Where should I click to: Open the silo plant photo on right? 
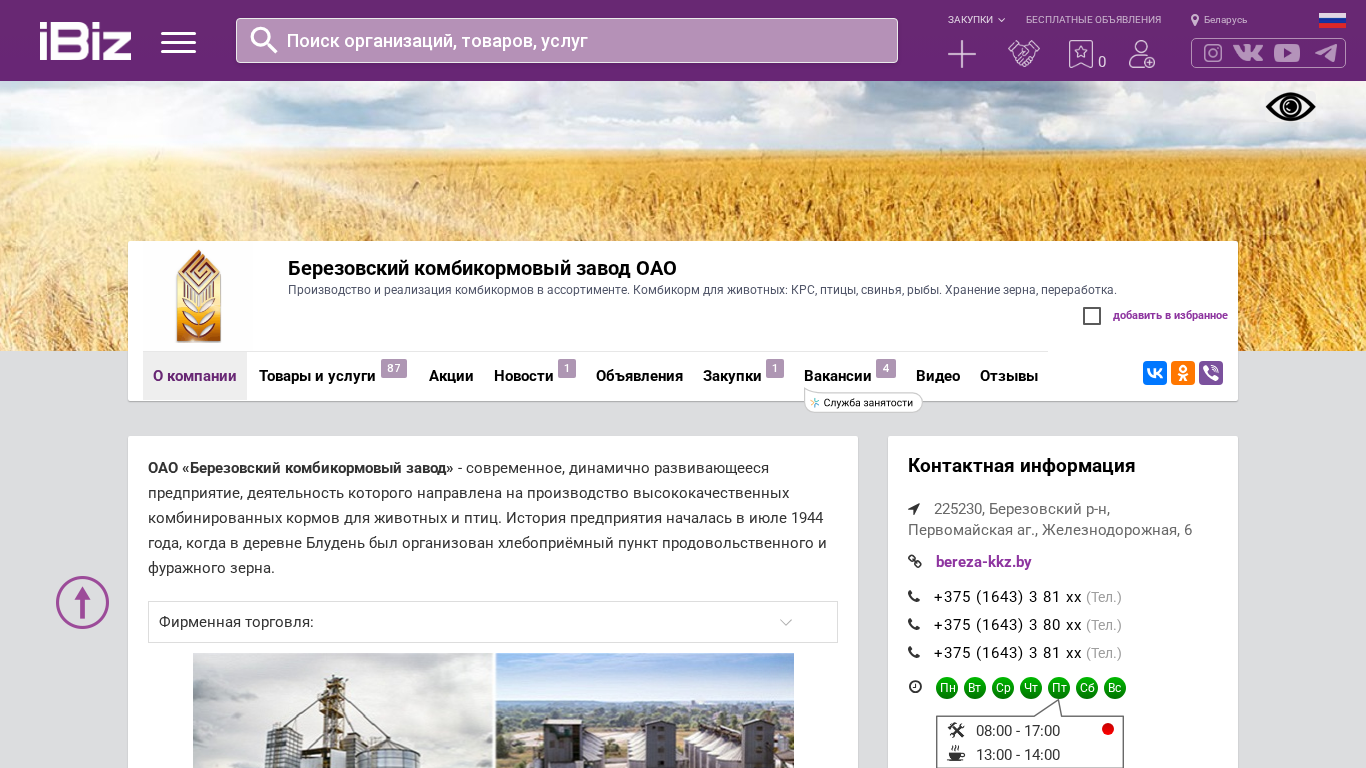pos(645,711)
